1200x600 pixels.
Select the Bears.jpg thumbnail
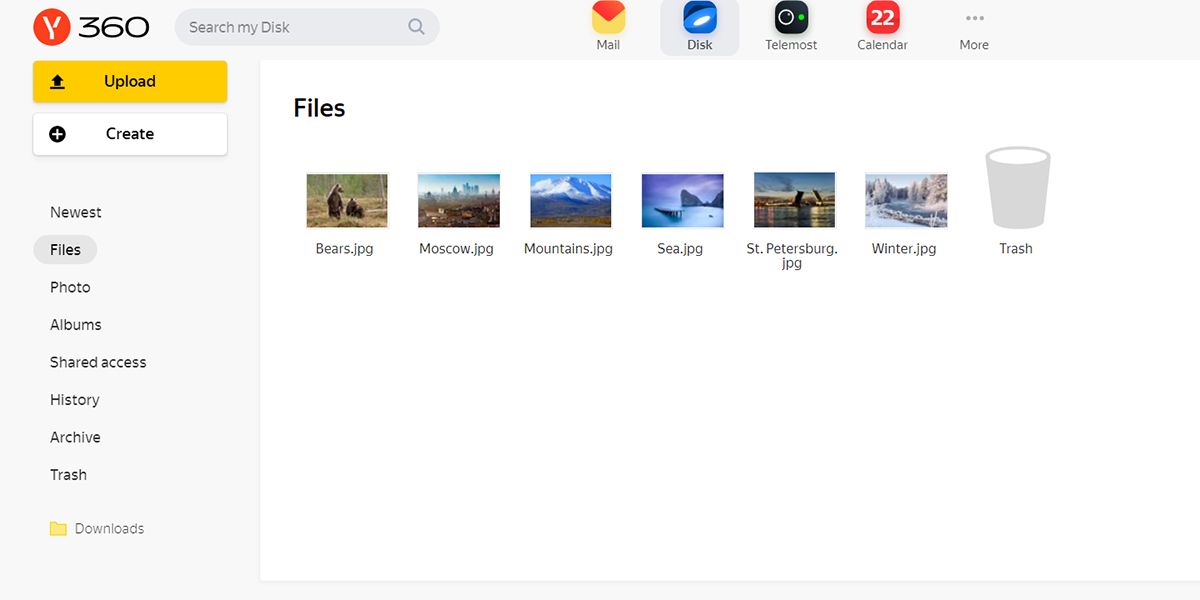tap(346, 201)
